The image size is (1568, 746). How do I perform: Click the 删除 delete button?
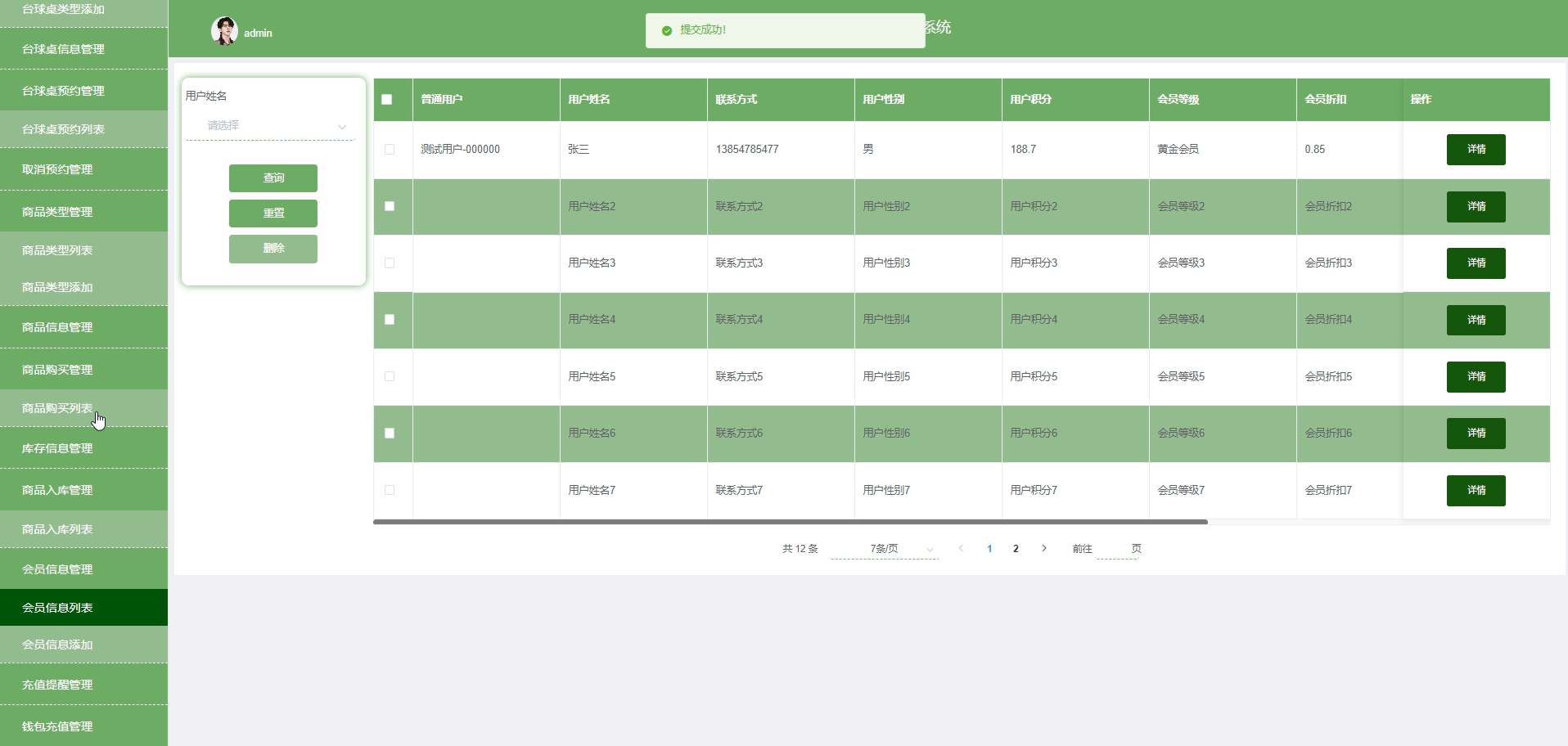click(x=273, y=249)
